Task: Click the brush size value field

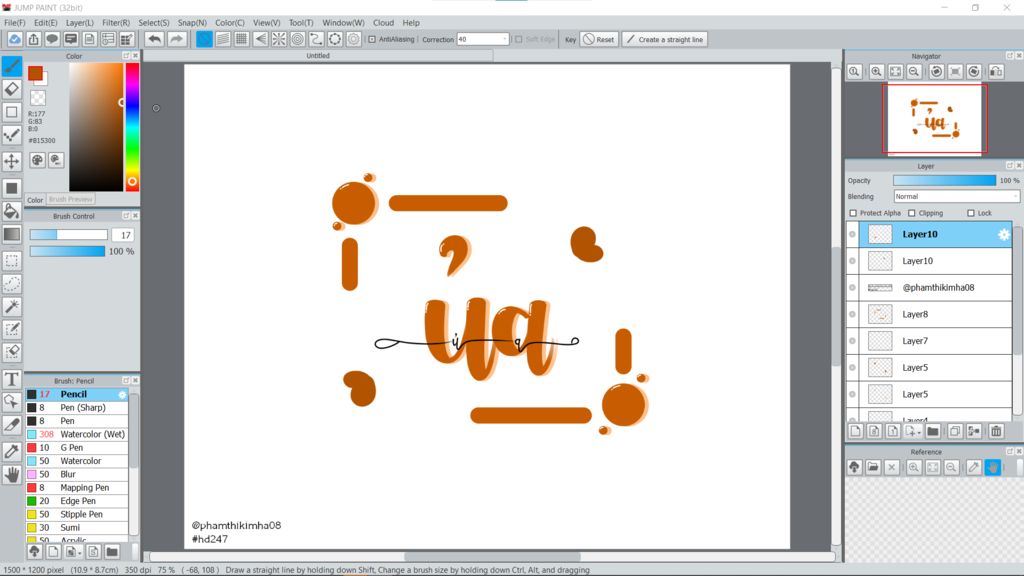Action: click(123, 235)
